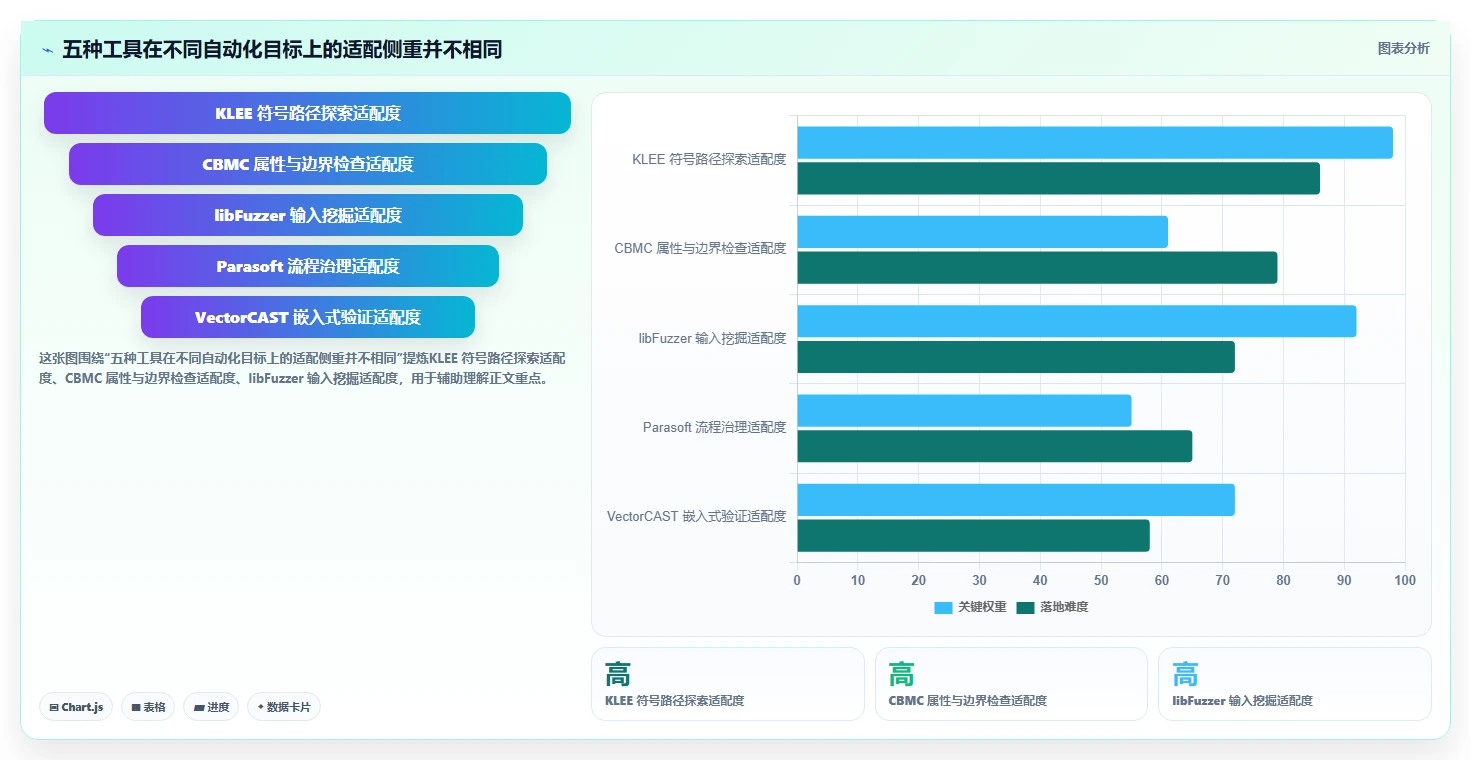Click the libFuzzer 关键权重 light-blue bar

[1076, 321]
